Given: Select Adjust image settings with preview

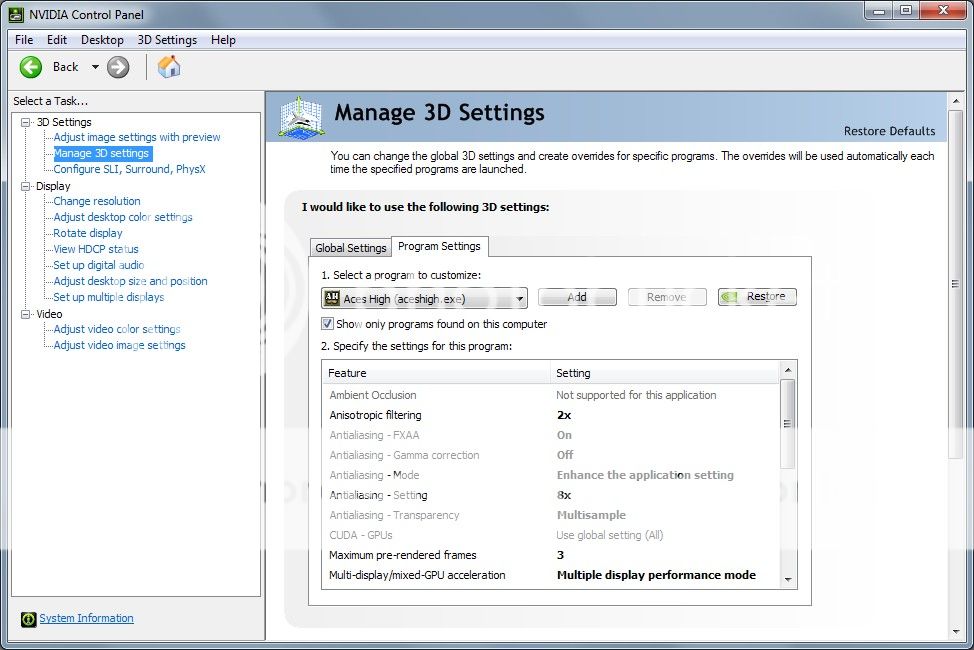Looking at the screenshot, I should (x=137, y=137).
